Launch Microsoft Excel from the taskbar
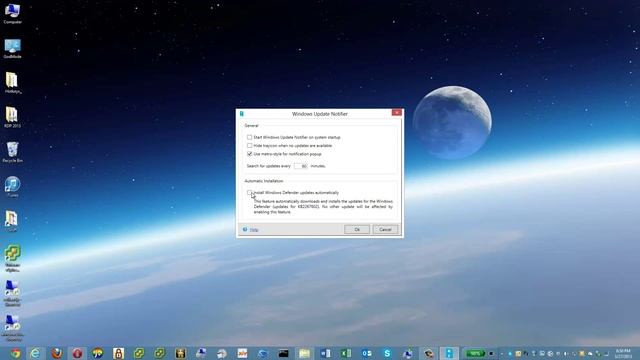This screenshot has width=640, height=360. click(346, 353)
